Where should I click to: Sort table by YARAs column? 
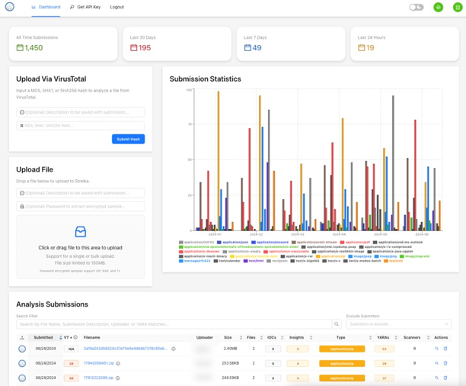pyautogui.click(x=386, y=338)
